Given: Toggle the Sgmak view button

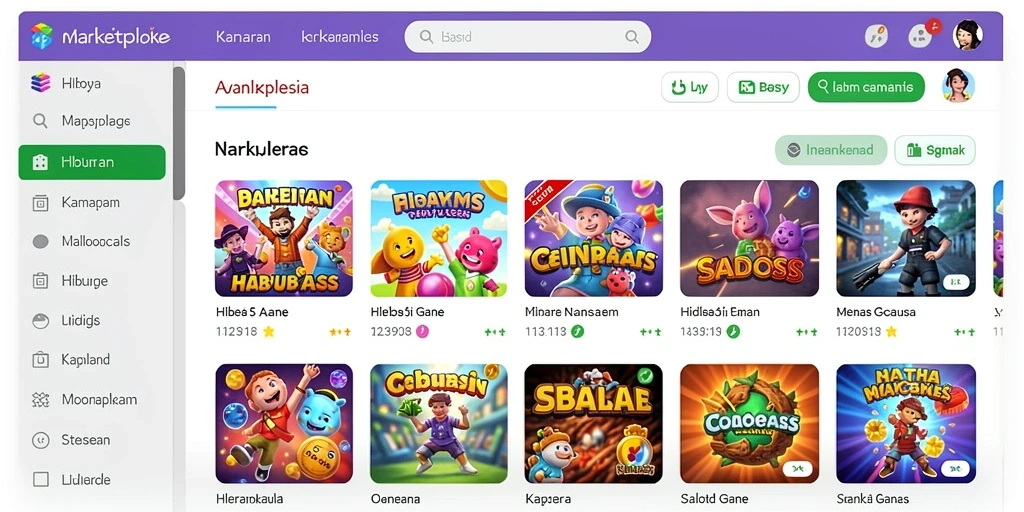Looking at the screenshot, I should pyautogui.click(x=935, y=150).
